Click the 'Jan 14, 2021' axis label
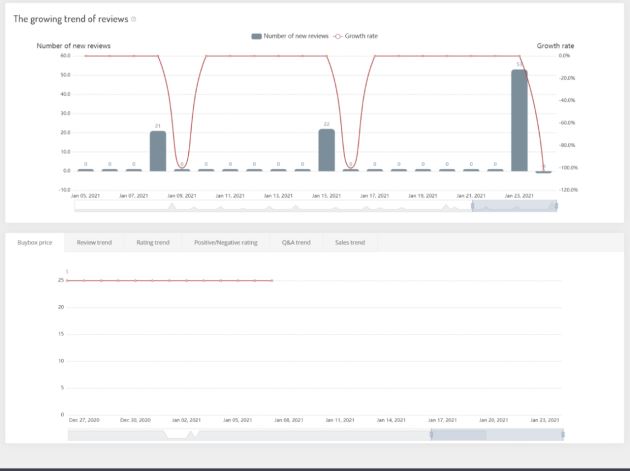The image size is (630, 471). tap(391, 420)
